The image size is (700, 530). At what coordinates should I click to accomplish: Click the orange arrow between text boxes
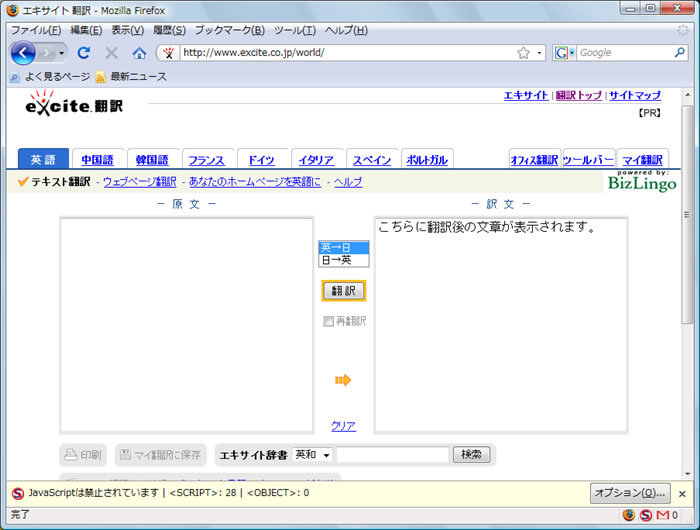click(343, 380)
